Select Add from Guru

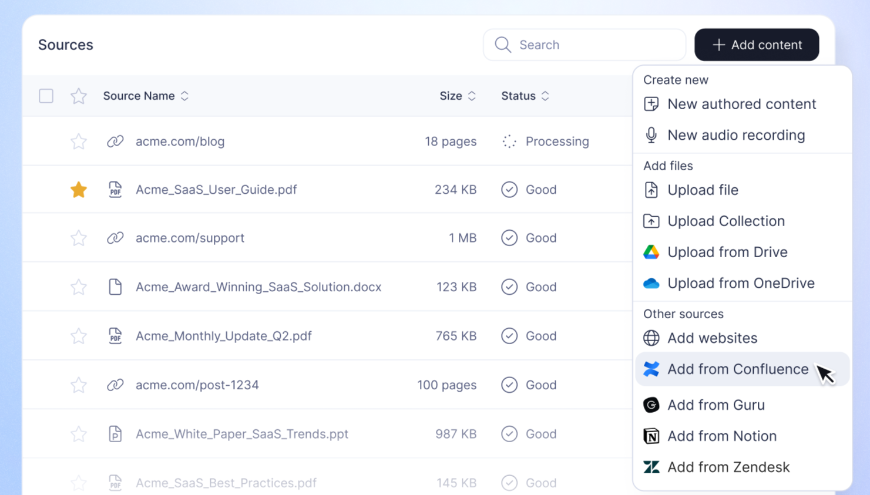coord(742,405)
